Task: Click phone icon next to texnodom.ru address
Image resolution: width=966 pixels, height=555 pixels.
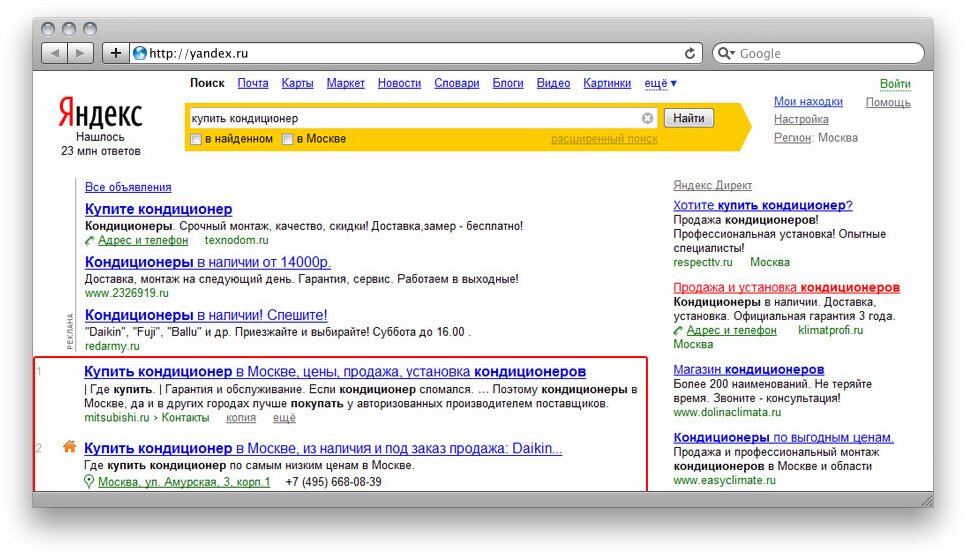Action: click(x=89, y=241)
